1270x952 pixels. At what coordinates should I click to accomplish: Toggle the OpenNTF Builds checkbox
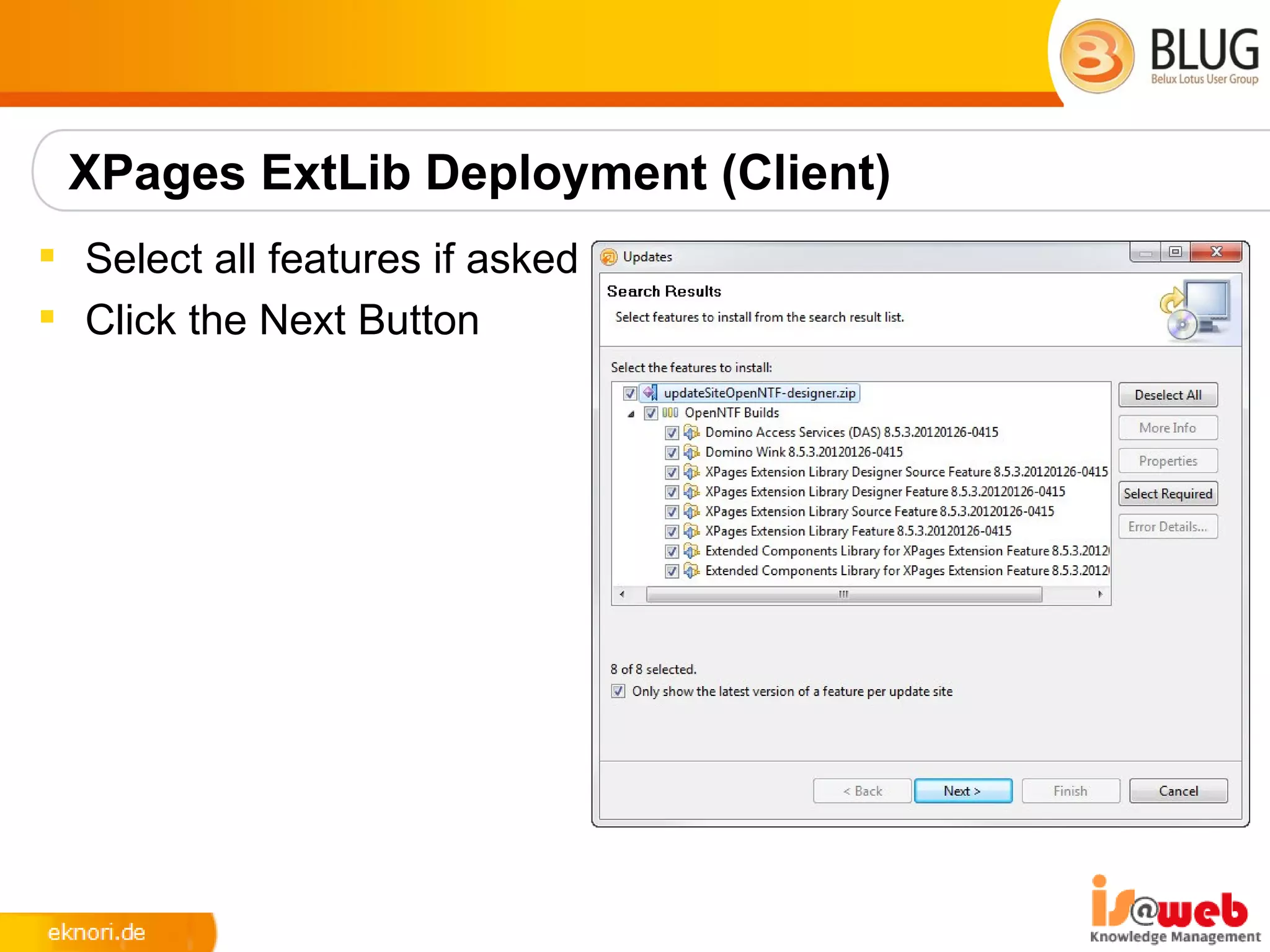coord(651,413)
